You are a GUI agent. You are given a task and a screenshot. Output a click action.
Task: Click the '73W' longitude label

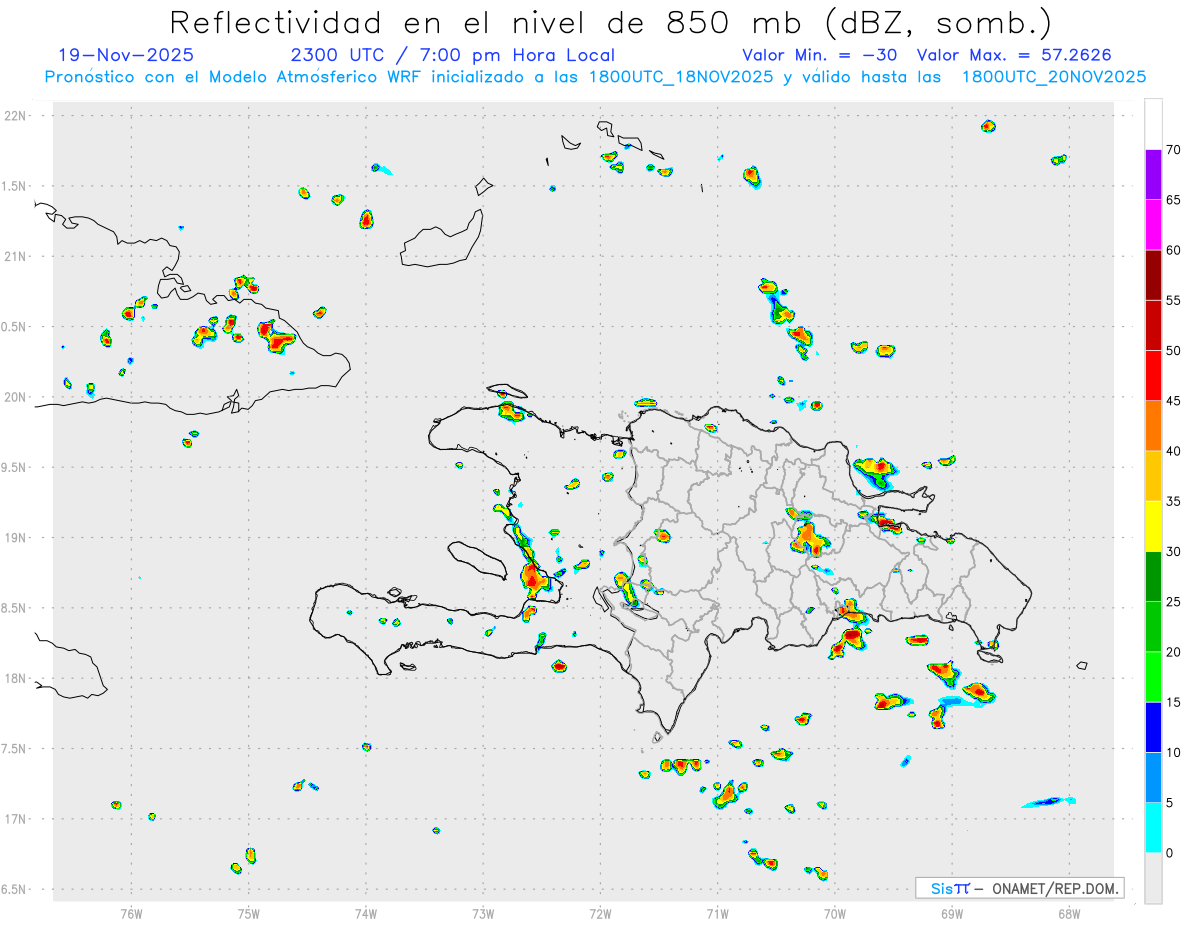tap(483, 914)
